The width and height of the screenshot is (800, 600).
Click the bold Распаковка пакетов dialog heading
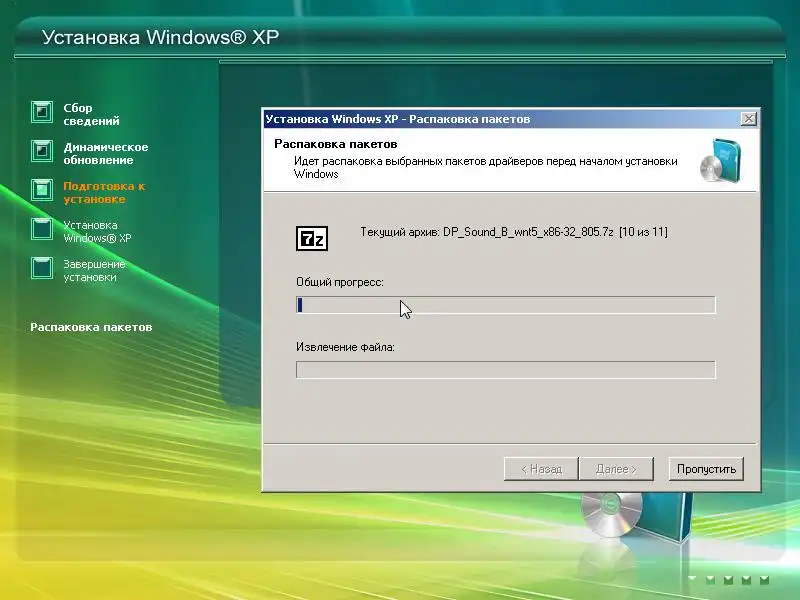pyautogui.click(x=335, y=144)
